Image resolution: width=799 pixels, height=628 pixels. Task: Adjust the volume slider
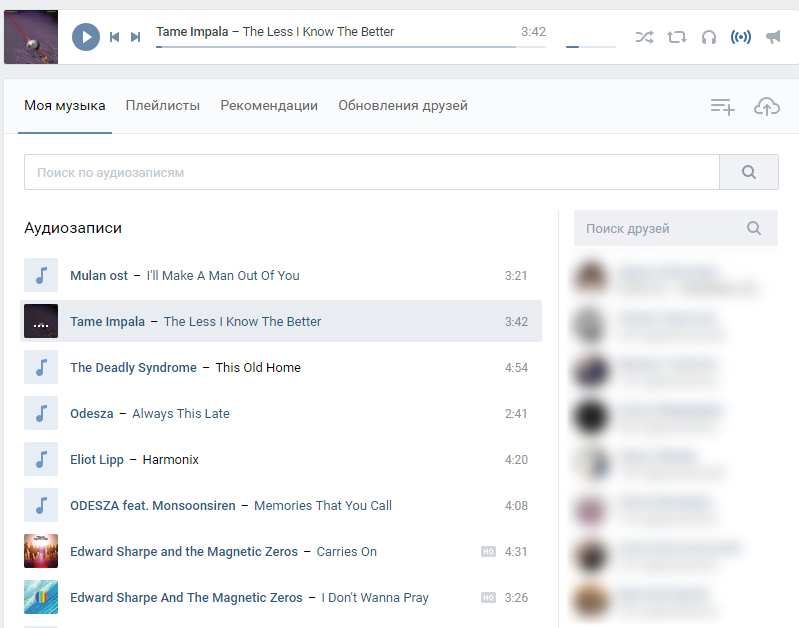tap(591, 47)
